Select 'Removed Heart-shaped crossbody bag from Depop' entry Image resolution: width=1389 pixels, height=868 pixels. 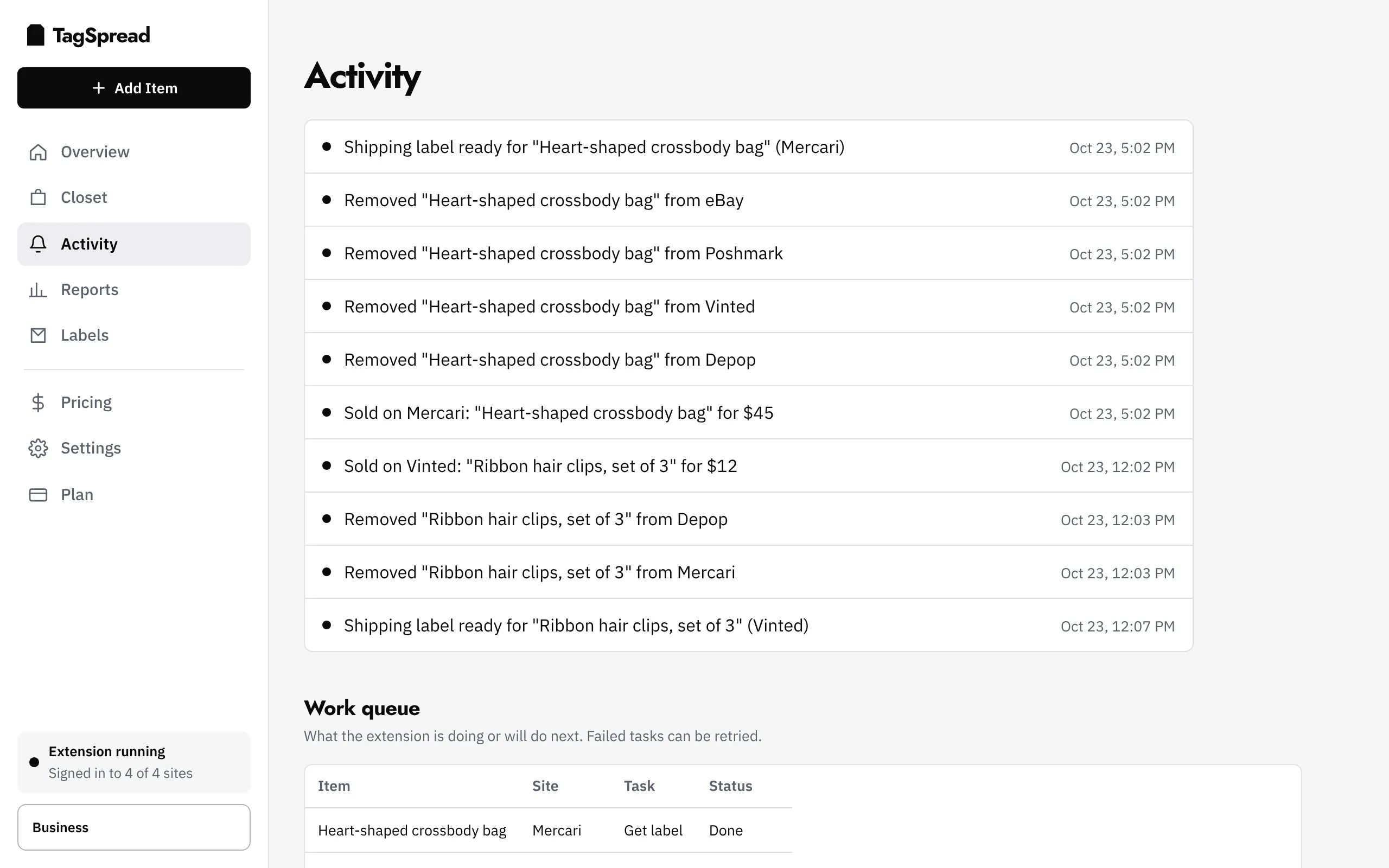[x=748, y=360]
